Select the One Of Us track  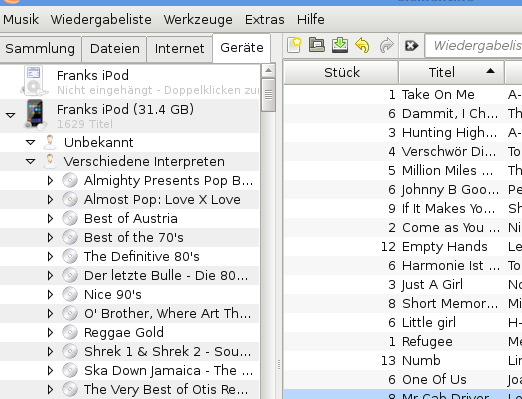(403, 380)
